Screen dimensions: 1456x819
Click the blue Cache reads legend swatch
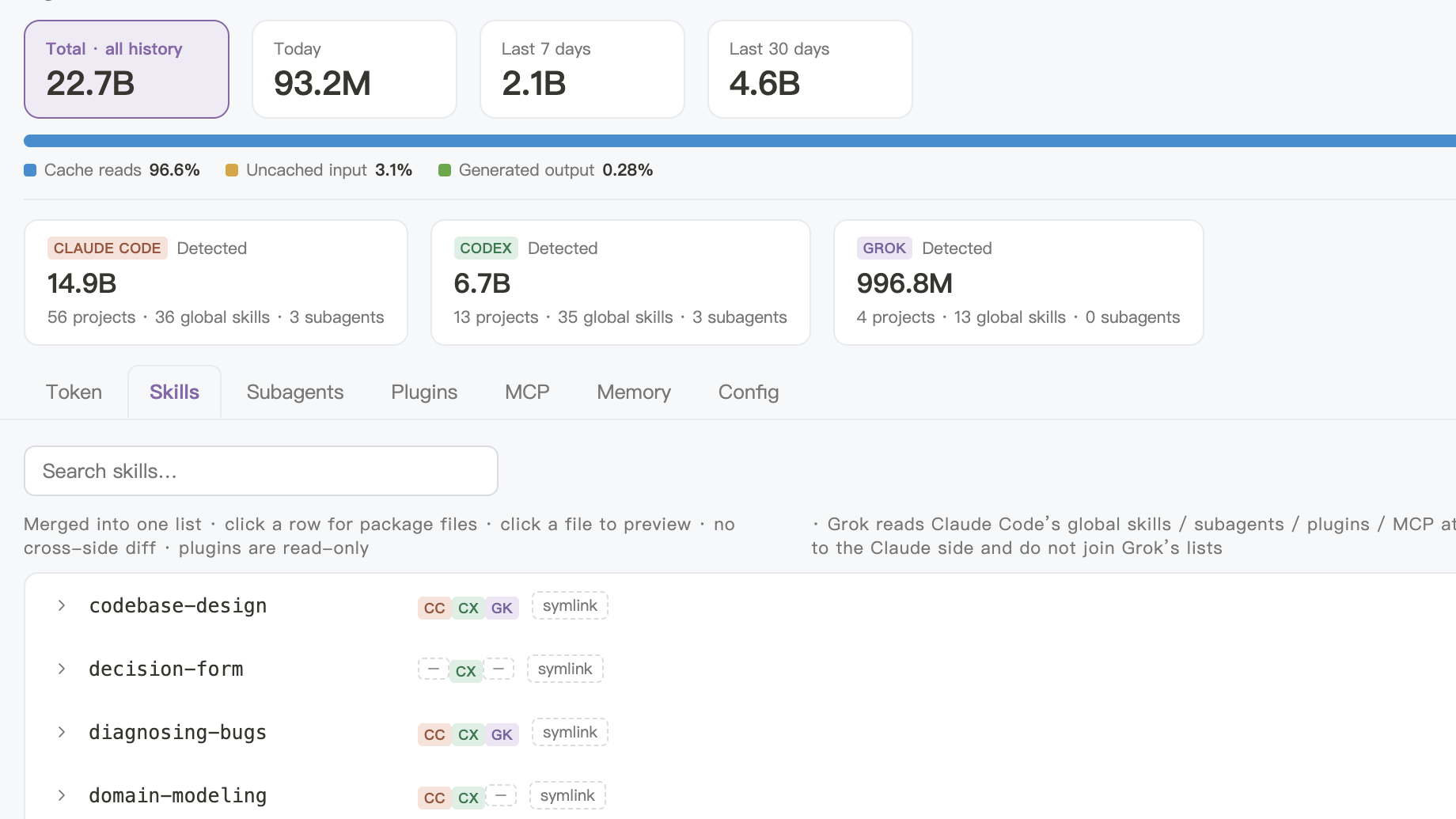(x=30, y=170)
